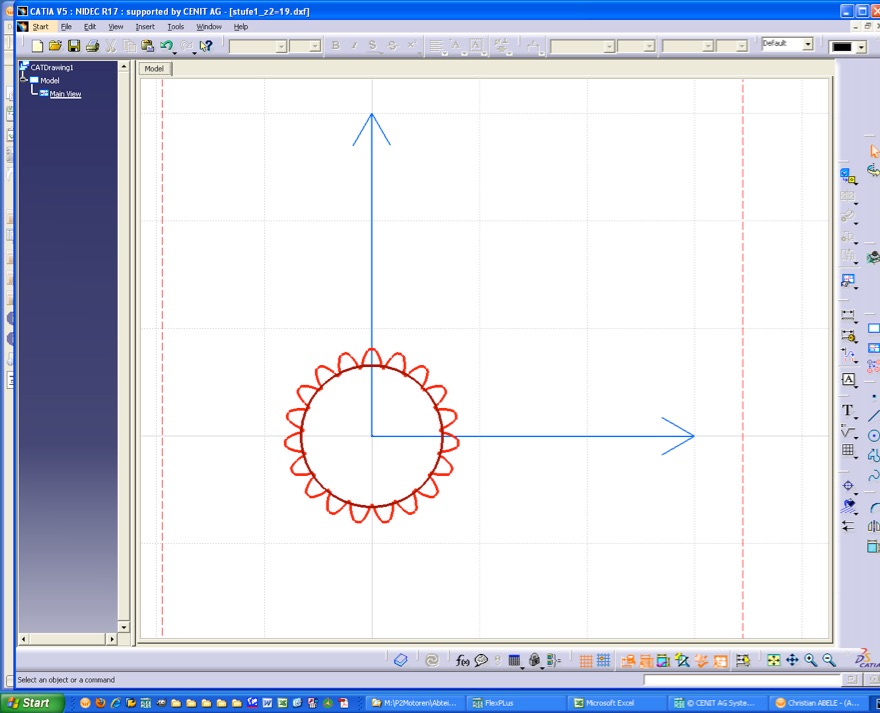The height and width of the screenshot is (713, 880).
Task: Click tree panel scroll-right arrow
Action: point(112,639)
